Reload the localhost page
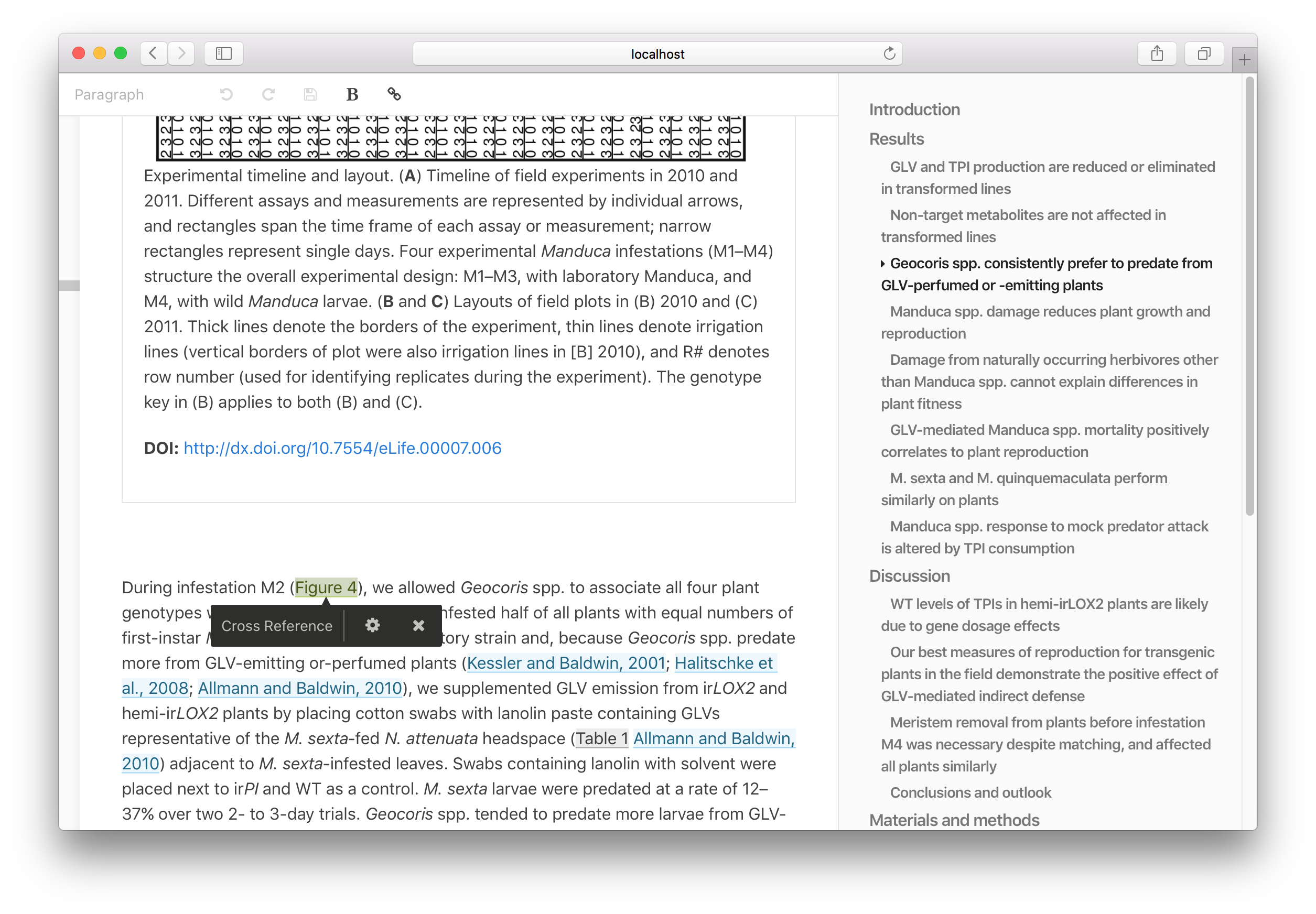Viewport: 1316px width, 914px height. coord(889,54)
